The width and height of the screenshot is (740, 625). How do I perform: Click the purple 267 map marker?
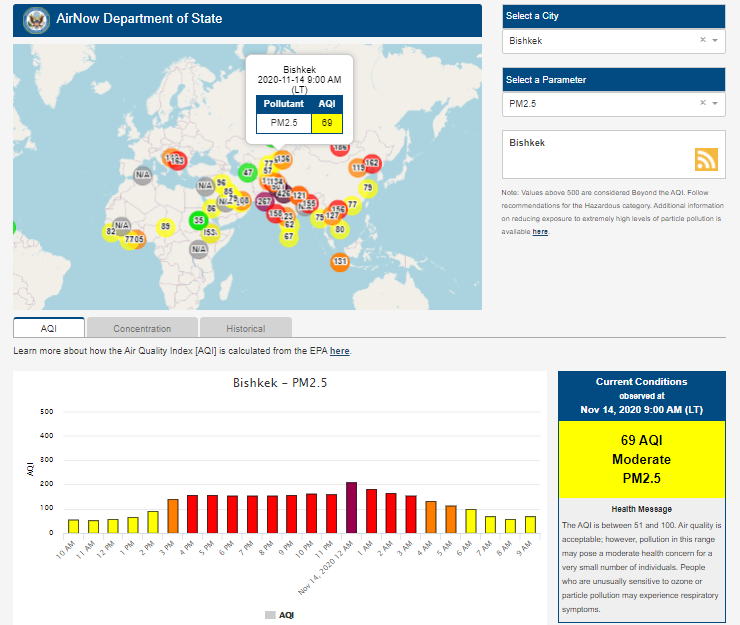tap(264, 201)
